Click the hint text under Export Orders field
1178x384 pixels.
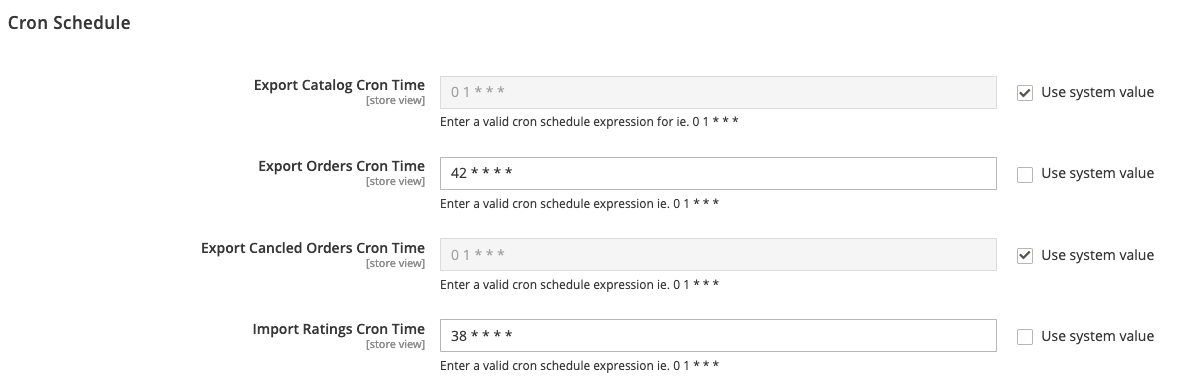point(579,204)
